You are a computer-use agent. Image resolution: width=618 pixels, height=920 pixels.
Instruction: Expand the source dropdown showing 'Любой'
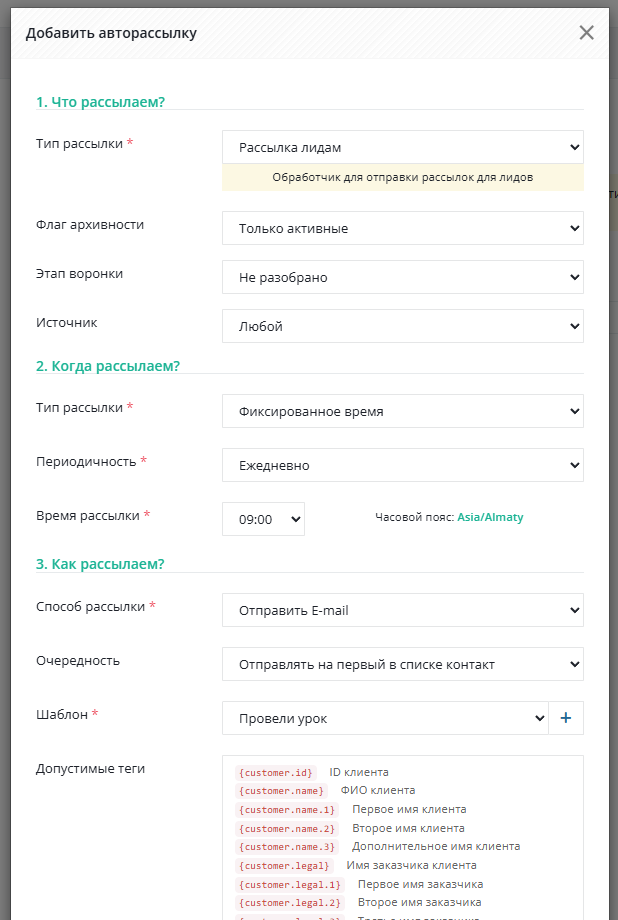click(402, 326)
